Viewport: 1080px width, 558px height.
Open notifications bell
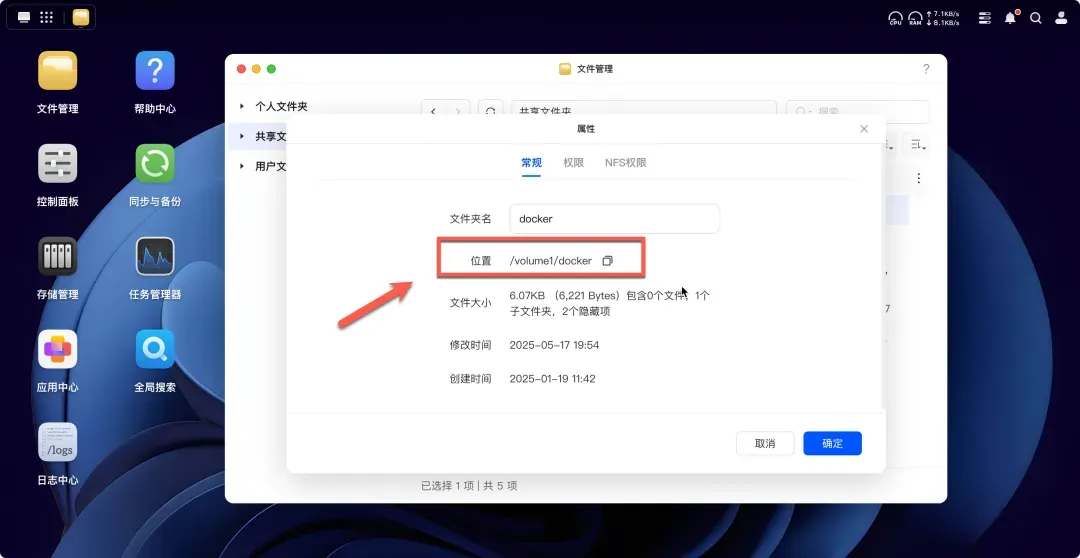pos(1010,18)
